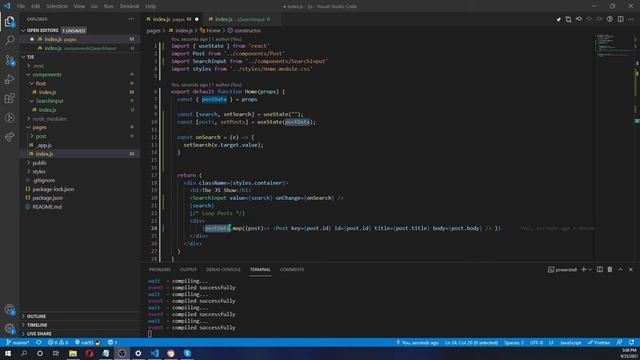
Task: Open the Search view in the activity bar
Action: click(x=9, y=40)
